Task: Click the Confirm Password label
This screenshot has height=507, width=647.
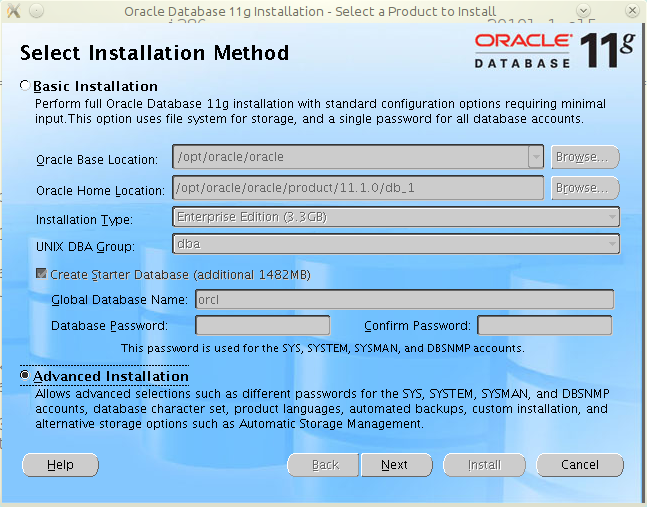Action: (417, 326)
